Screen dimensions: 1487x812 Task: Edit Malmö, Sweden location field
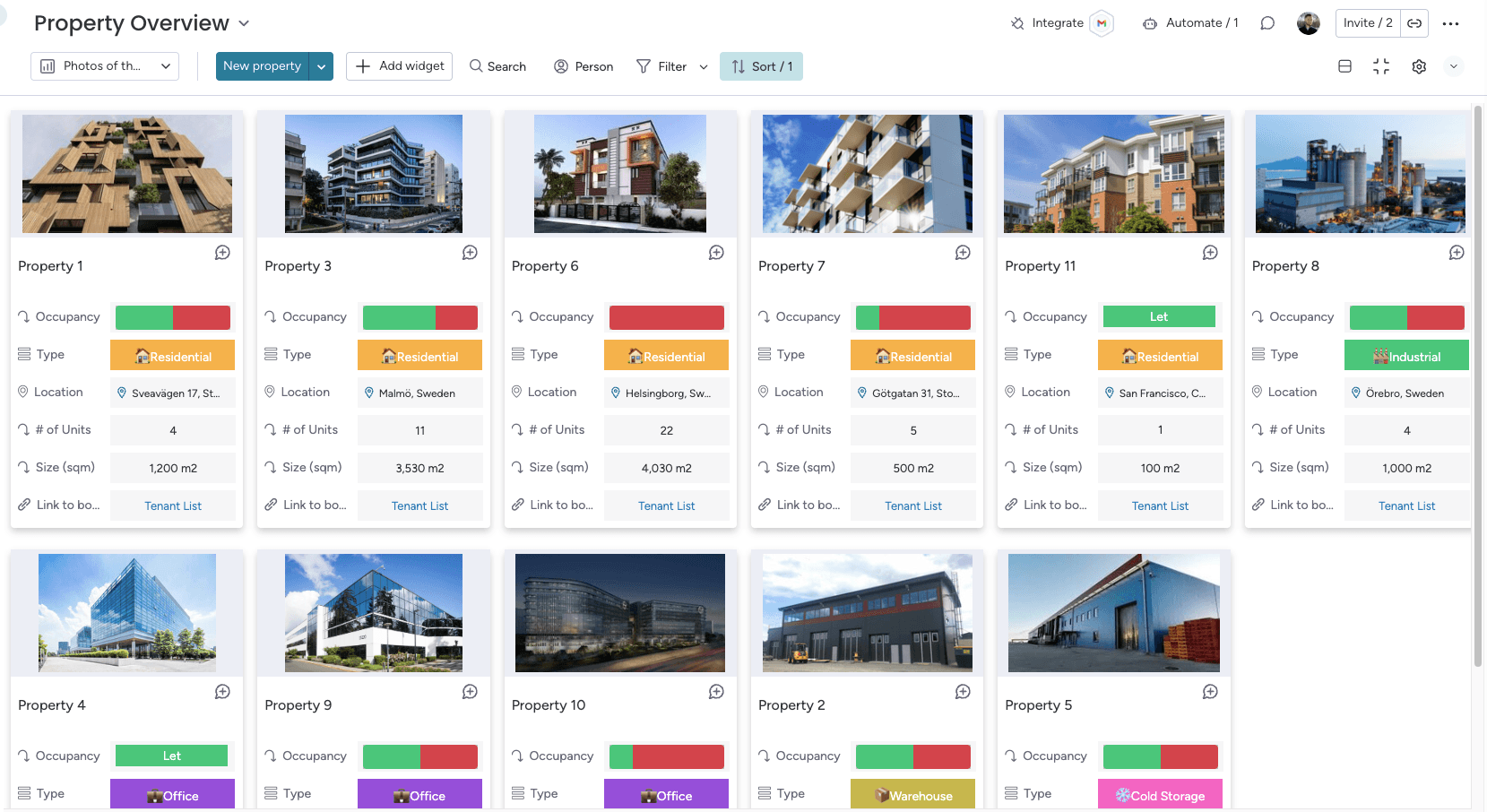[419, 393]
